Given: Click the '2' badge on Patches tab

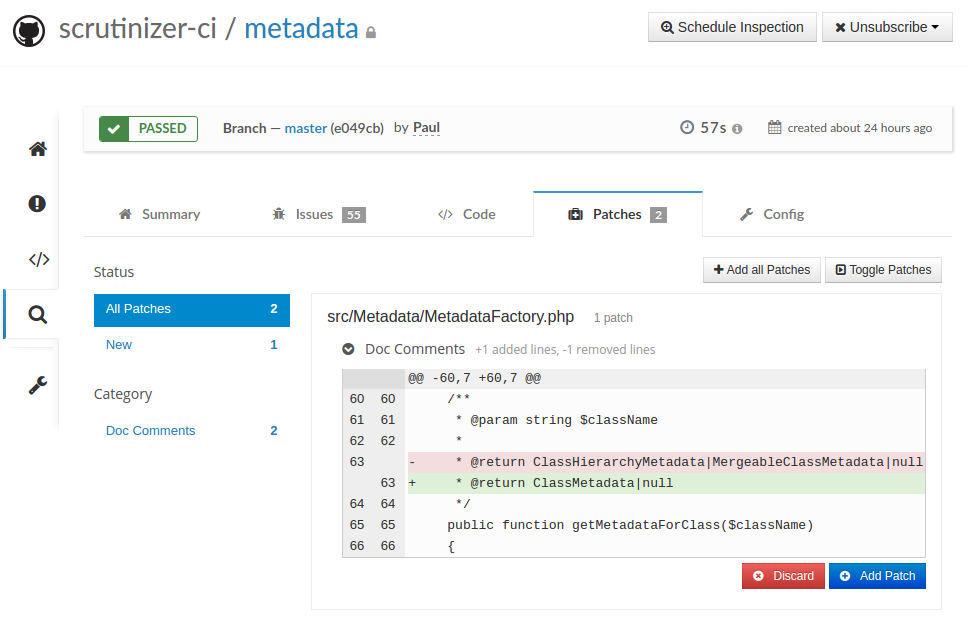Looking at the screenshot, I should (659, 215).
